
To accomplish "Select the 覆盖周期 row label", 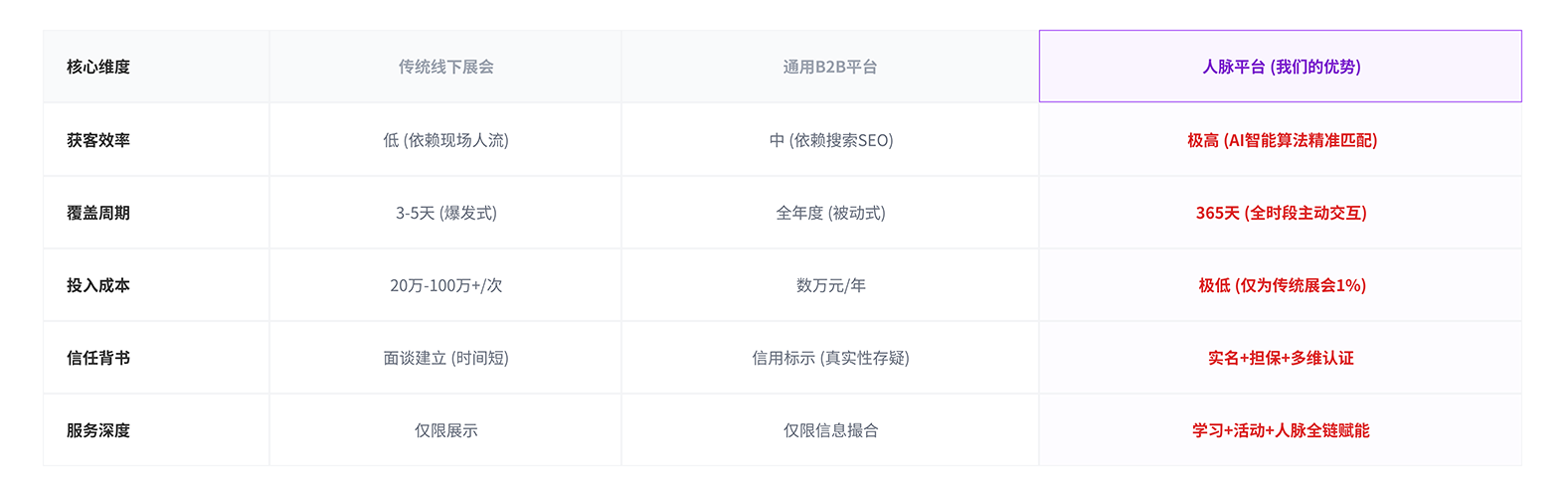I will pyautogui.click(x=98, y=213).
